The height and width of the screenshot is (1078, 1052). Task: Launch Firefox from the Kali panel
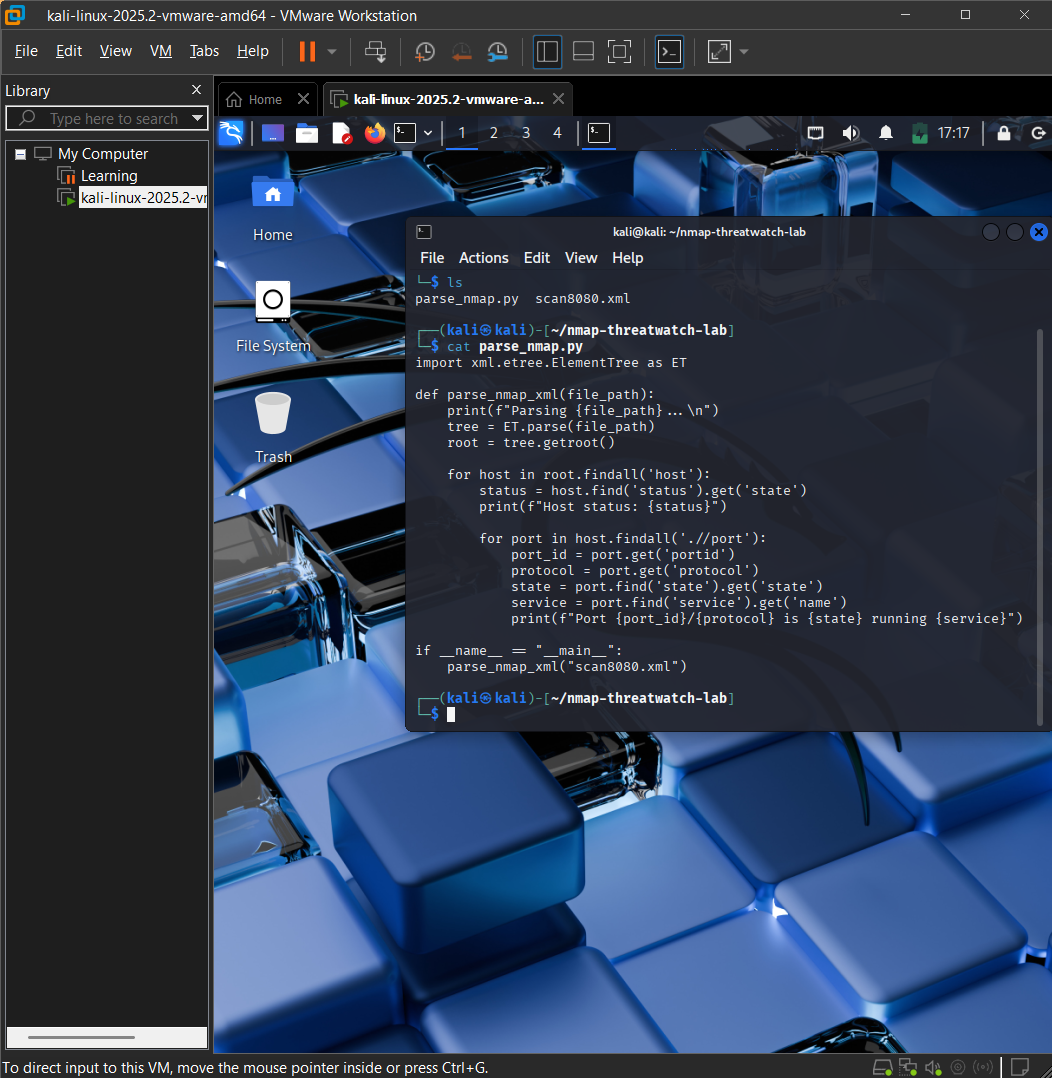pos(375,133)
